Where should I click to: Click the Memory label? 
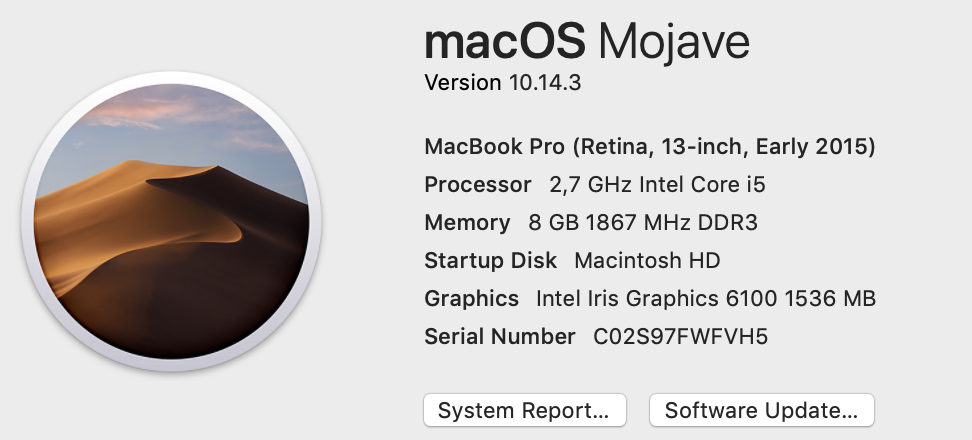467,222
